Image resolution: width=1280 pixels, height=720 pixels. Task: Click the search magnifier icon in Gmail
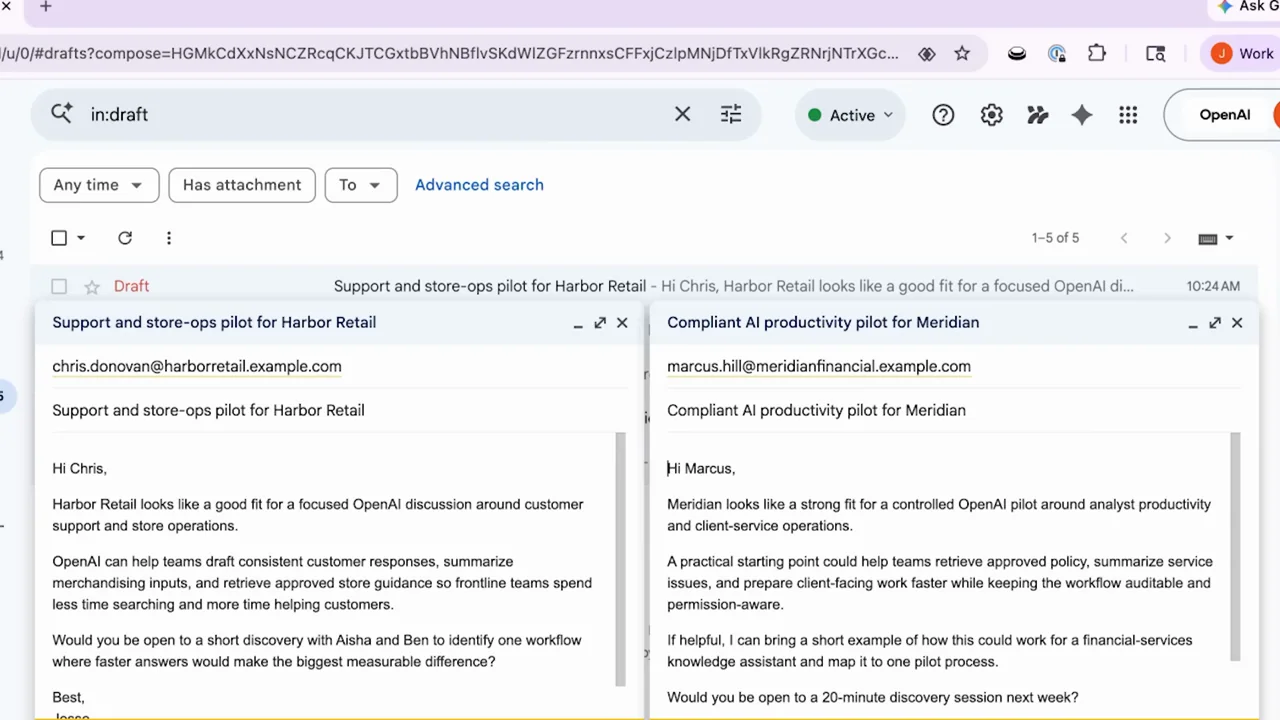61,114
